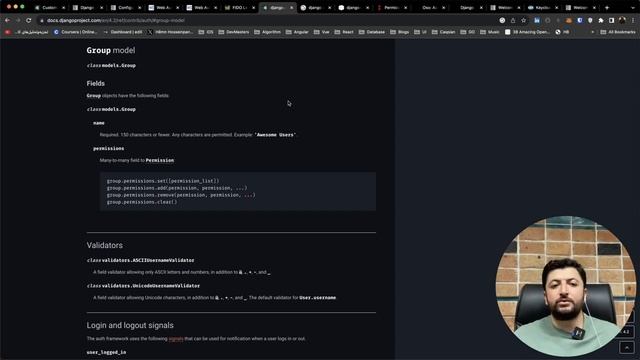Follow the signals link

pos(176,338)
